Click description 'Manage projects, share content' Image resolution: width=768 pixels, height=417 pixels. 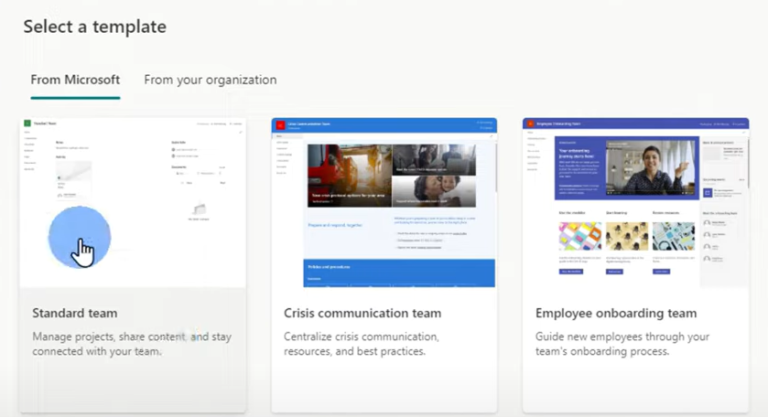[132, 344]
